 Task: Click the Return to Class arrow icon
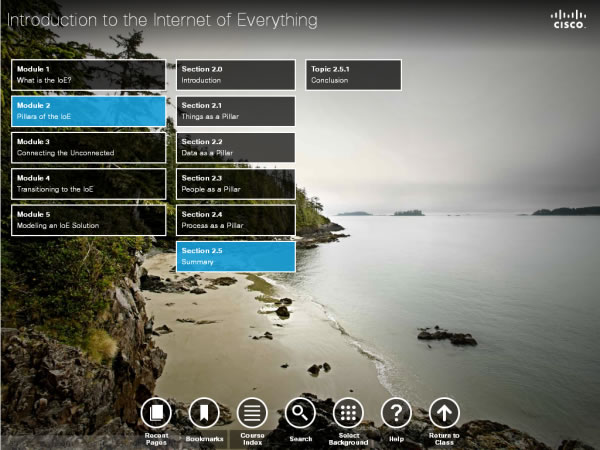pos(444,412)
